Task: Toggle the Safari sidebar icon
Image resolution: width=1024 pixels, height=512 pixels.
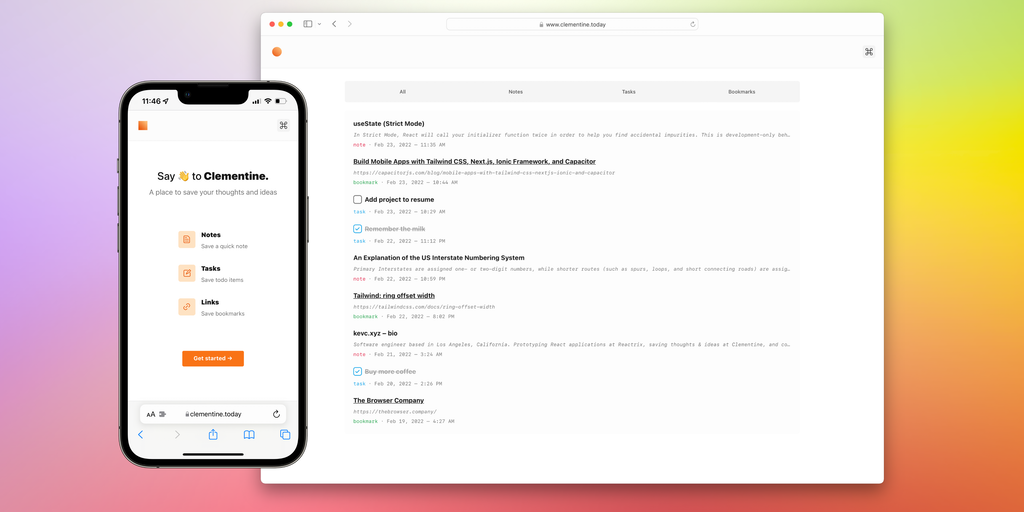Action: pyautogui.click(x=308, y=24)
